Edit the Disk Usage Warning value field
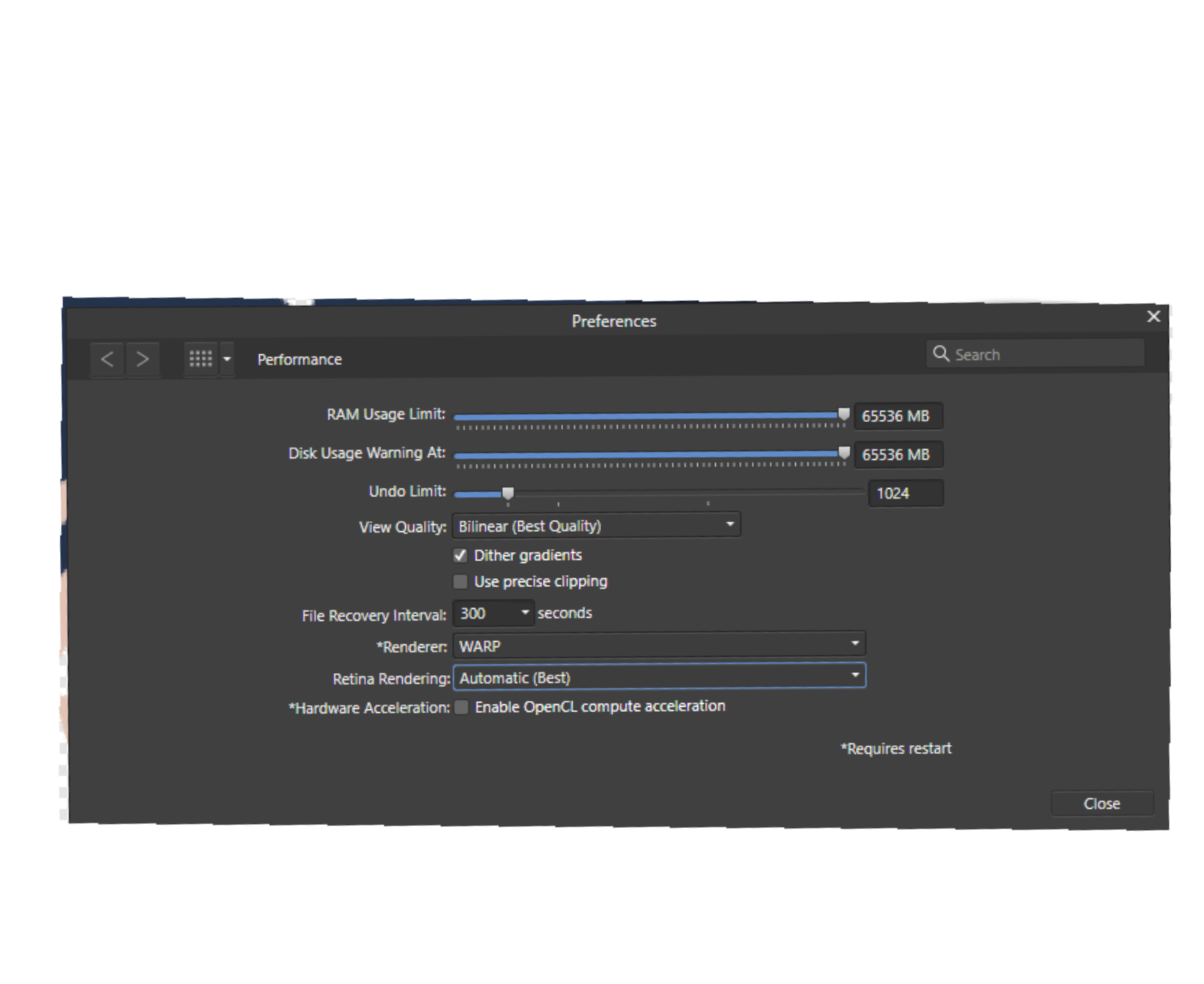This screenshot has height=984, width=1204. tap(898, 454)
